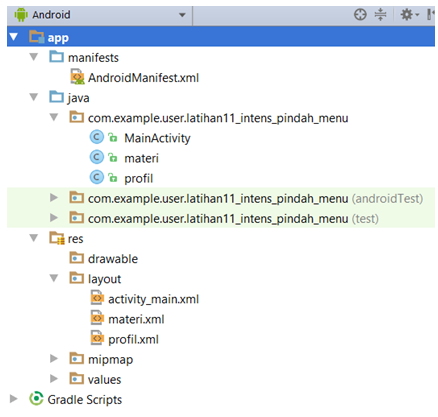Select the java folder icon
This screenshot has width=438, height=417.
56,97
